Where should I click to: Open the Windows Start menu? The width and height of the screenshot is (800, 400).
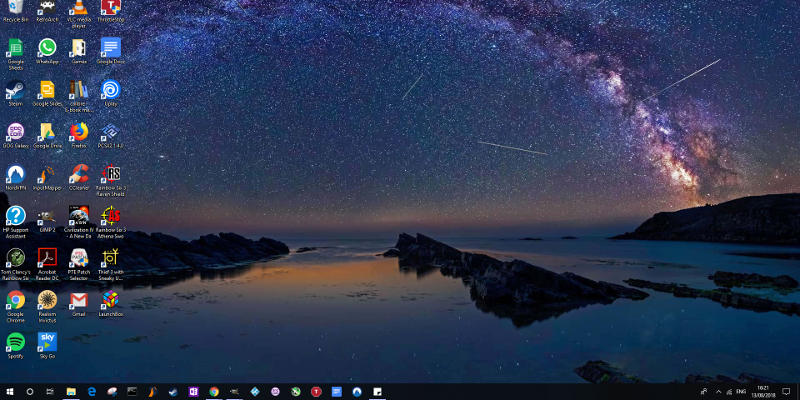tap(10, 392)
